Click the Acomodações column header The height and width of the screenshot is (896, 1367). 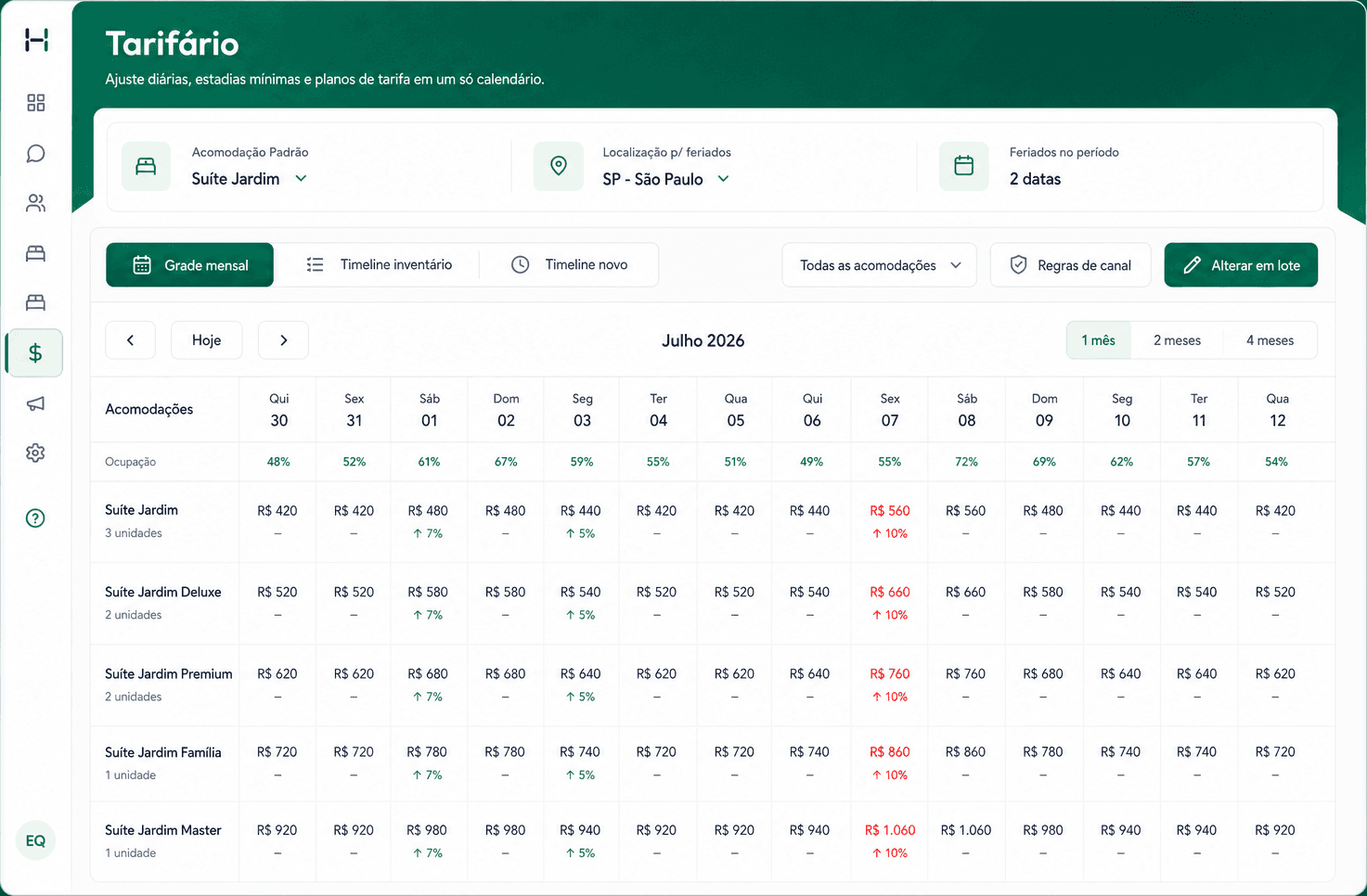148,409
